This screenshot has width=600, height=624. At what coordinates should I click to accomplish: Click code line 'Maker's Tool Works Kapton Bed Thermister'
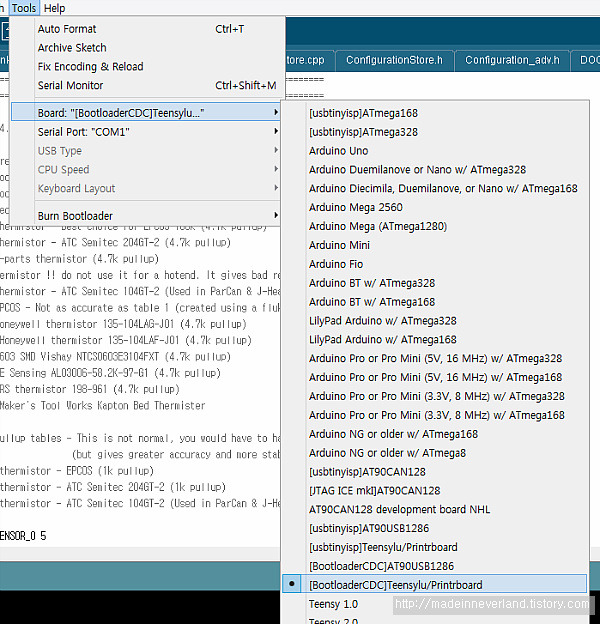(102, 406)
